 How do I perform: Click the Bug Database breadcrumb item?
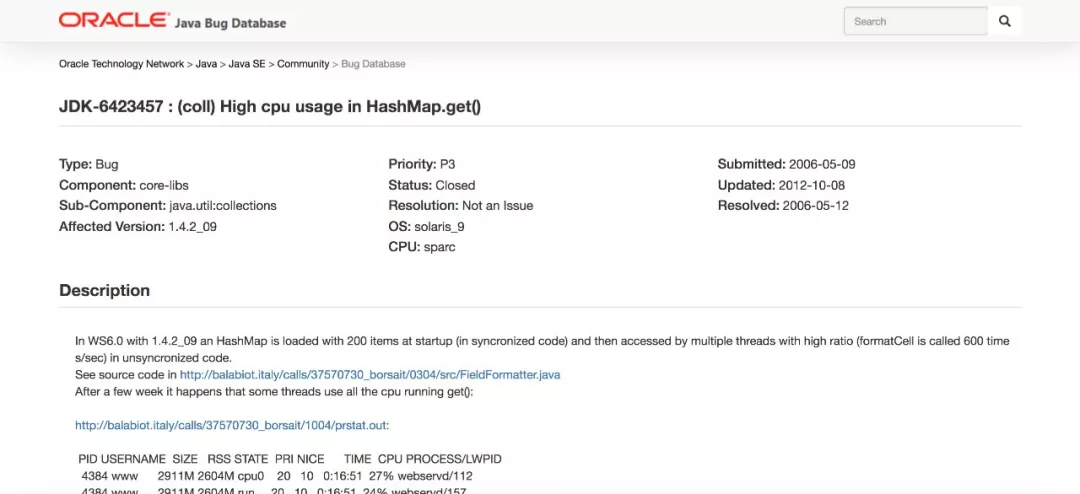tap(373, 64)
